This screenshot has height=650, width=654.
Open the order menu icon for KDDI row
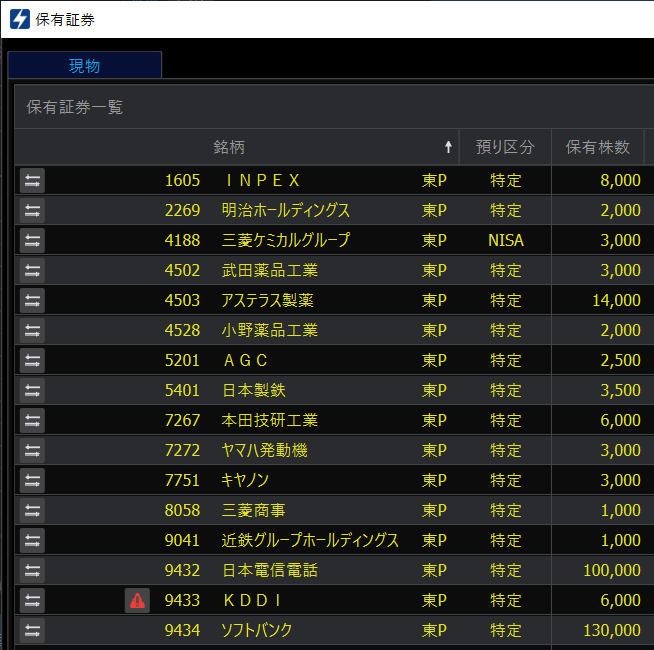[32, 601]
